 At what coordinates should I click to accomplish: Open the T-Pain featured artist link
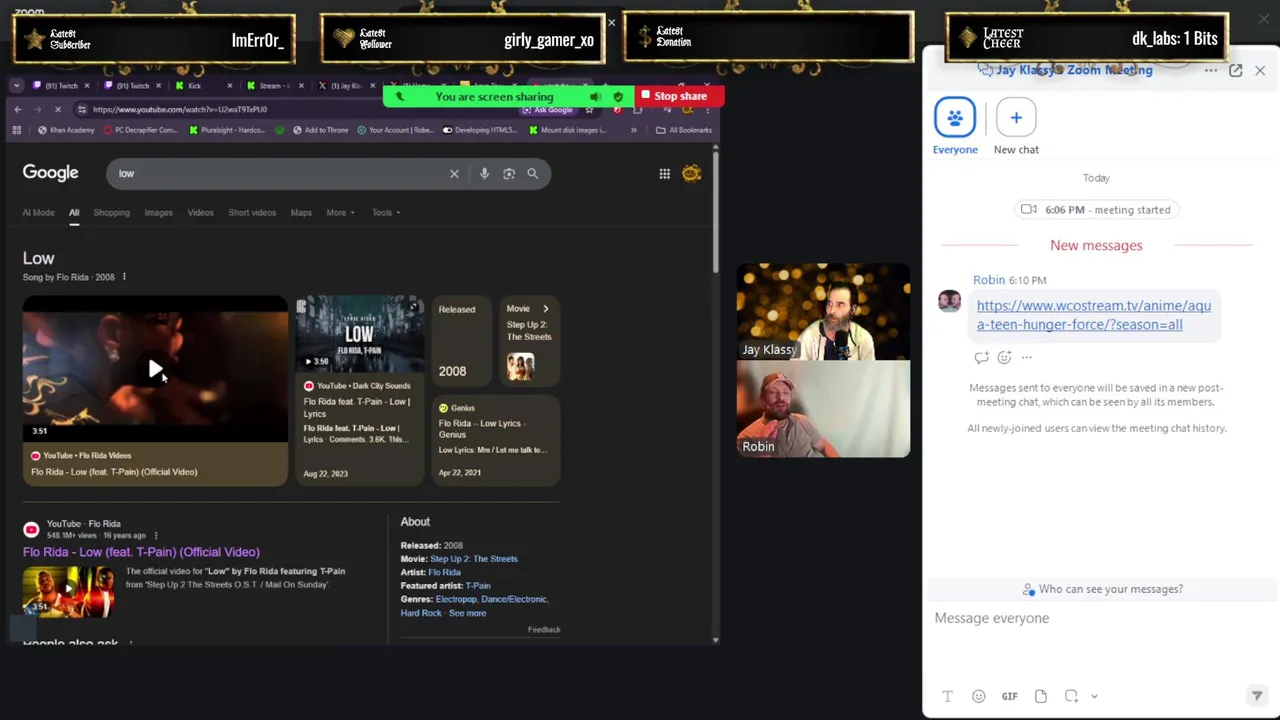(x=478, y=586)
